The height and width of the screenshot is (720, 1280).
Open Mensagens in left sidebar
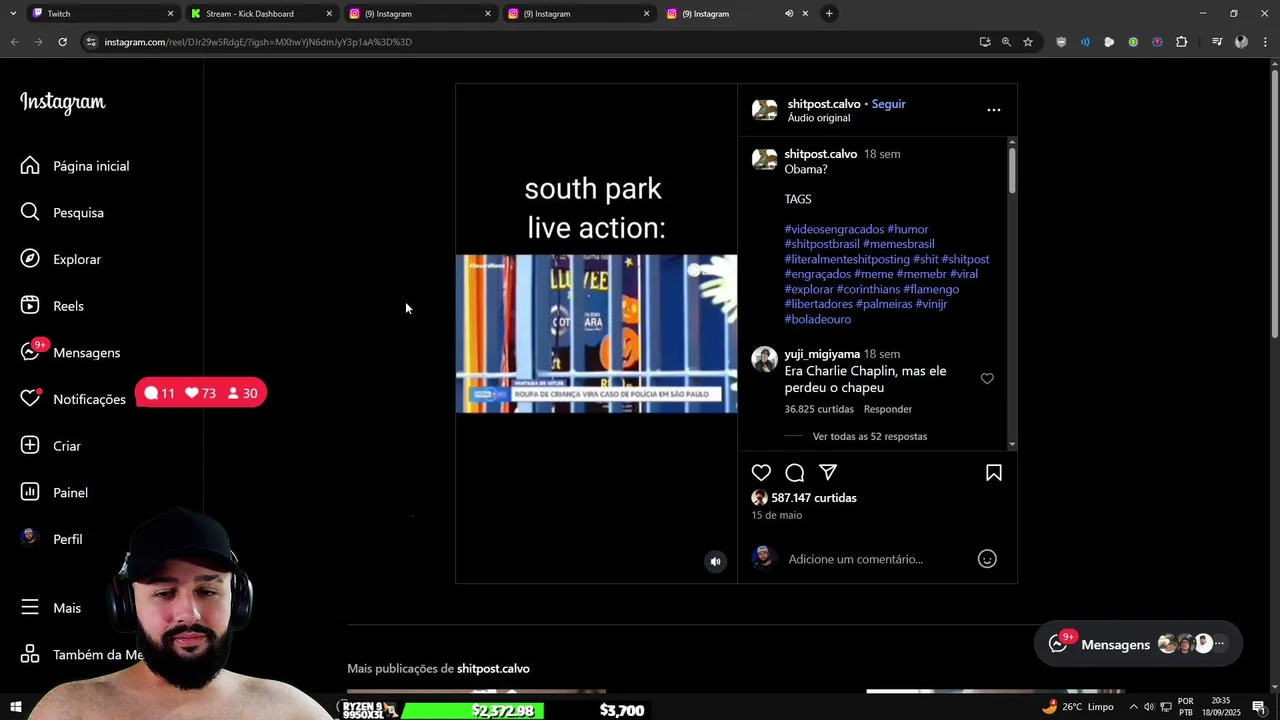pos(70,352)
